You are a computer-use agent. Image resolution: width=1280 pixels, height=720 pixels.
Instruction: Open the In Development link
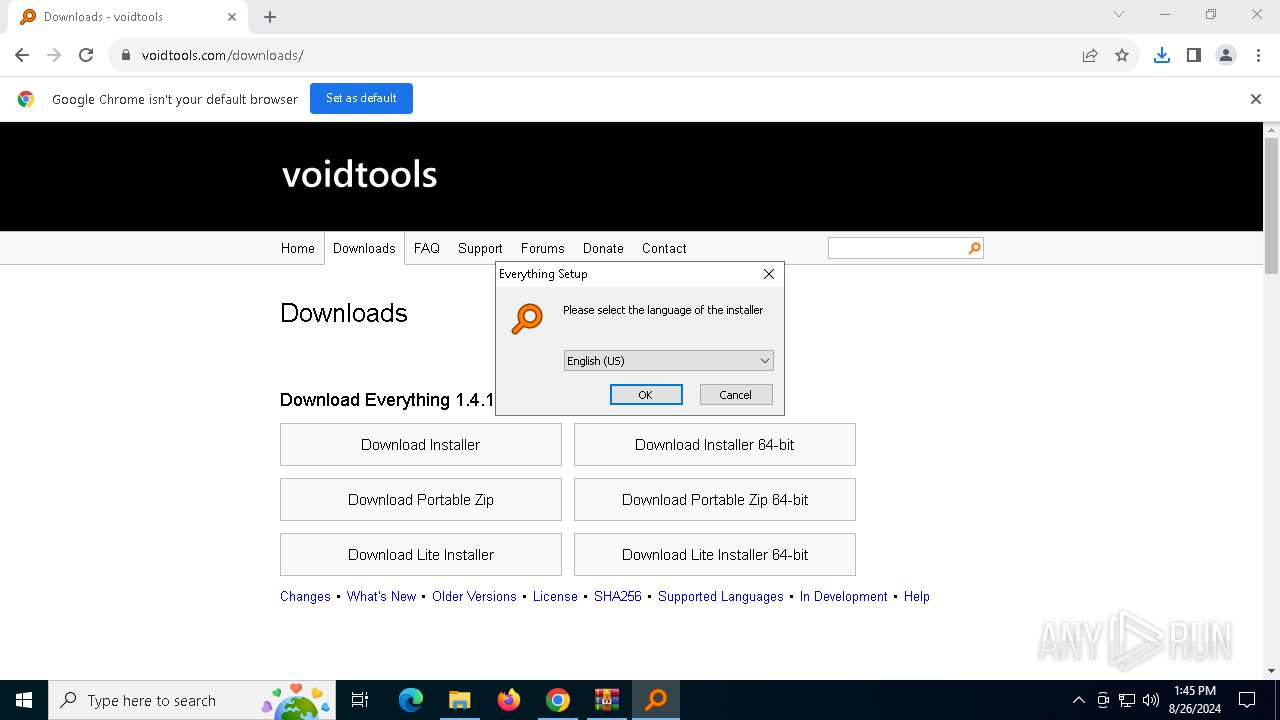point(843,597)
